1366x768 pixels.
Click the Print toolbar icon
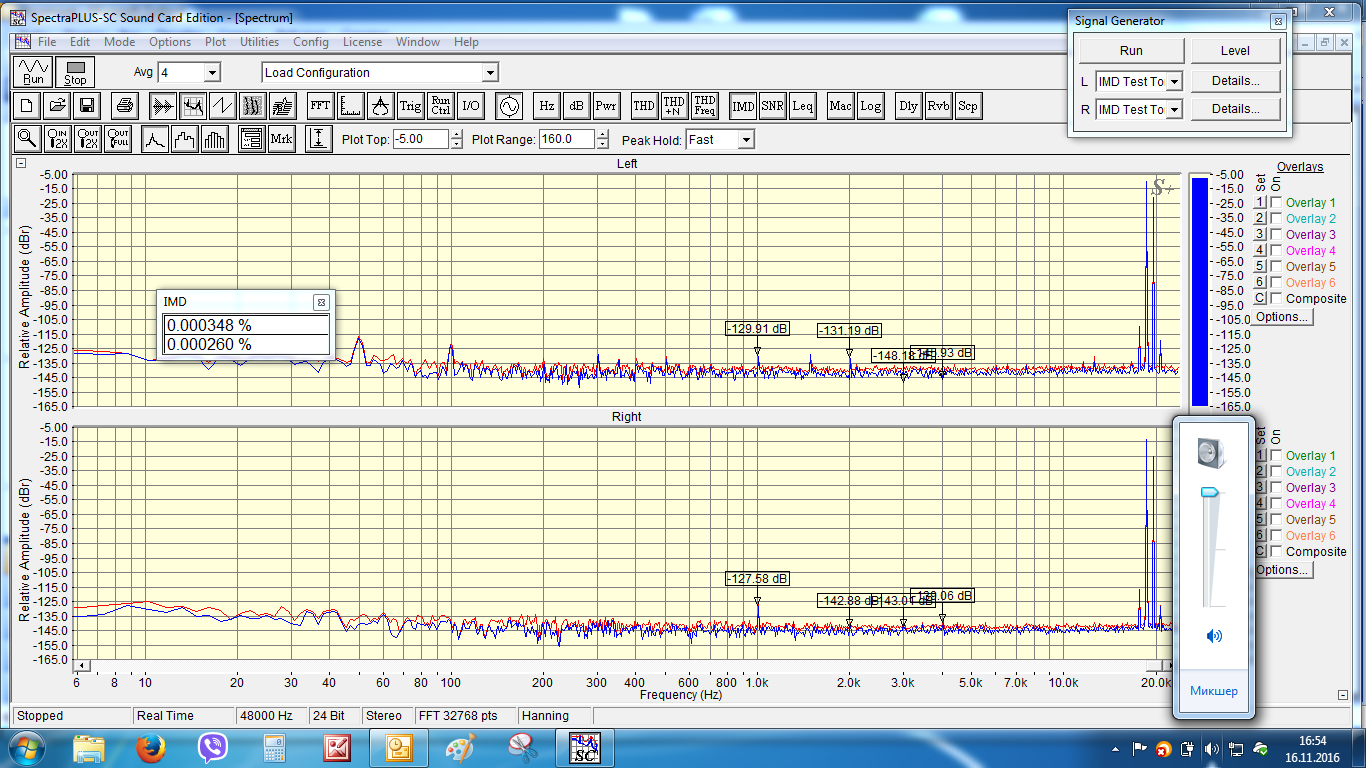pos(125,106)
